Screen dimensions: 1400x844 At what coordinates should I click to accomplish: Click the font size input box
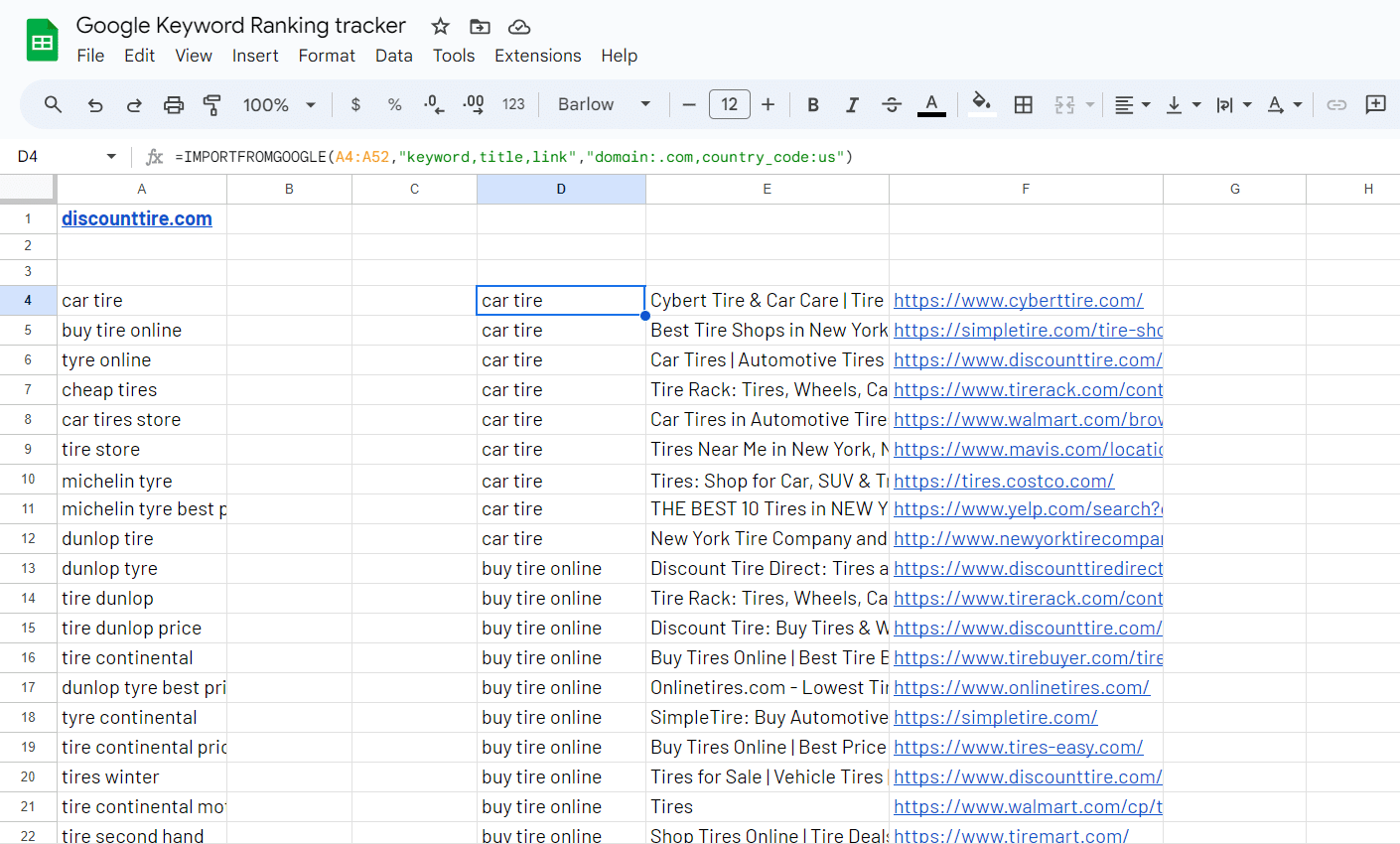(x=729, y=105)
